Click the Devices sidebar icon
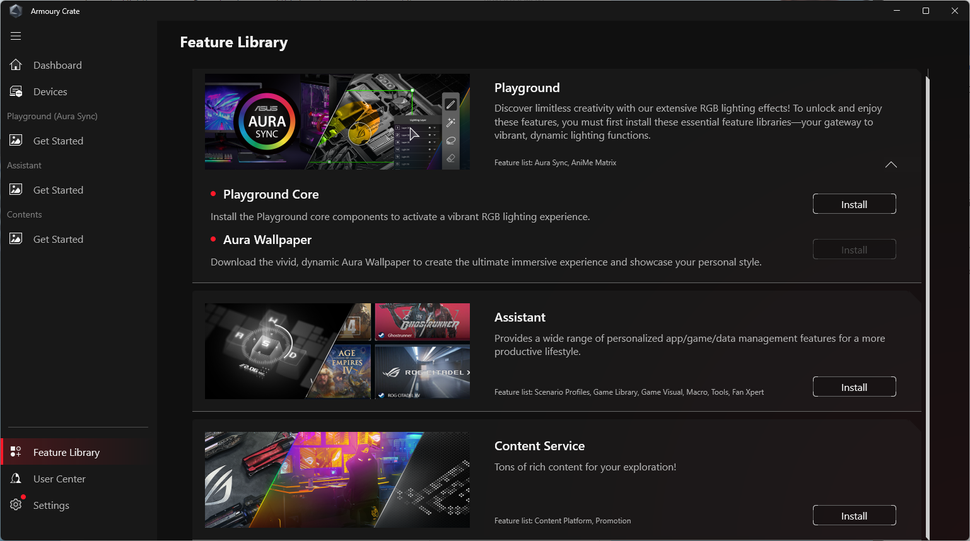This screenshot has height=541, width=970. tap(16, 92)
